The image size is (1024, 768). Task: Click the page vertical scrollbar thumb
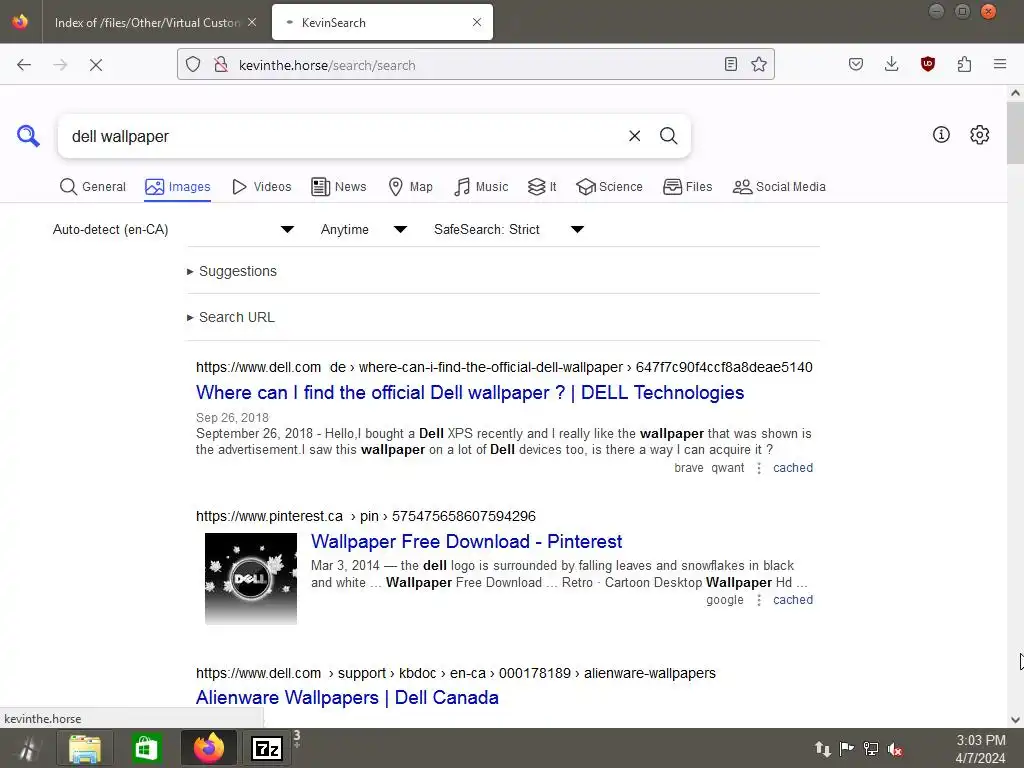coord(1015,133)
